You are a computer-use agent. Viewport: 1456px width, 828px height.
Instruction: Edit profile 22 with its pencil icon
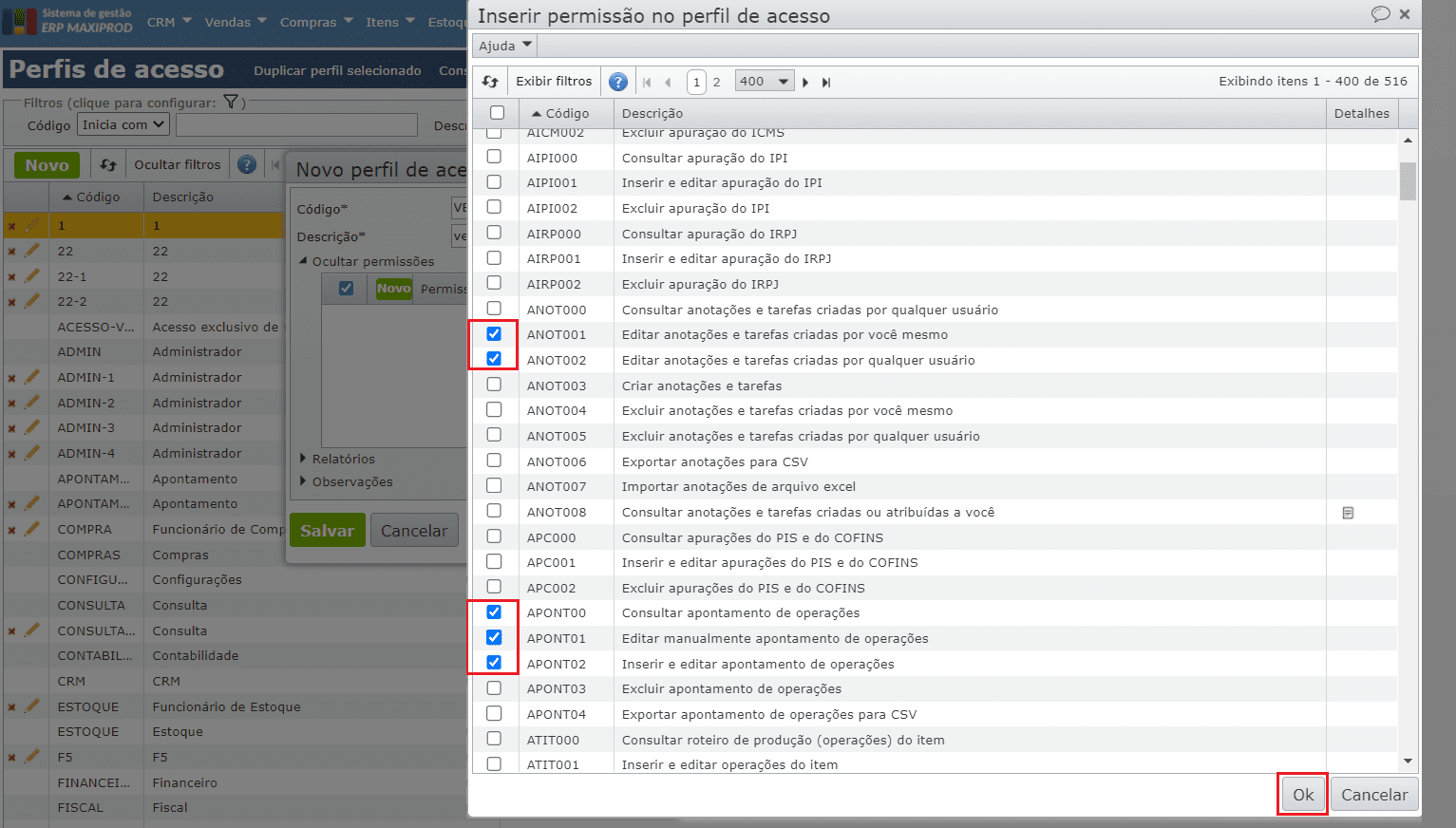coord(31,251)
